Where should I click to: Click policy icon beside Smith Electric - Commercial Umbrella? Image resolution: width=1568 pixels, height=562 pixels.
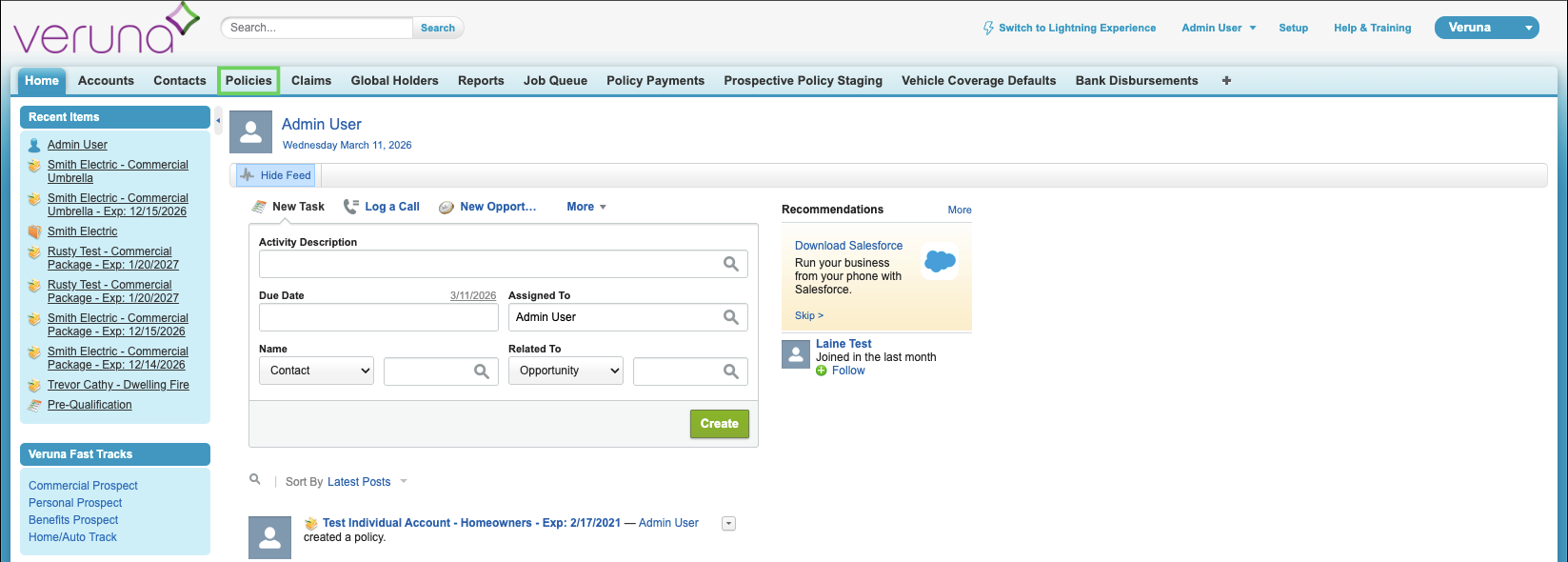(x=34, y=166)
